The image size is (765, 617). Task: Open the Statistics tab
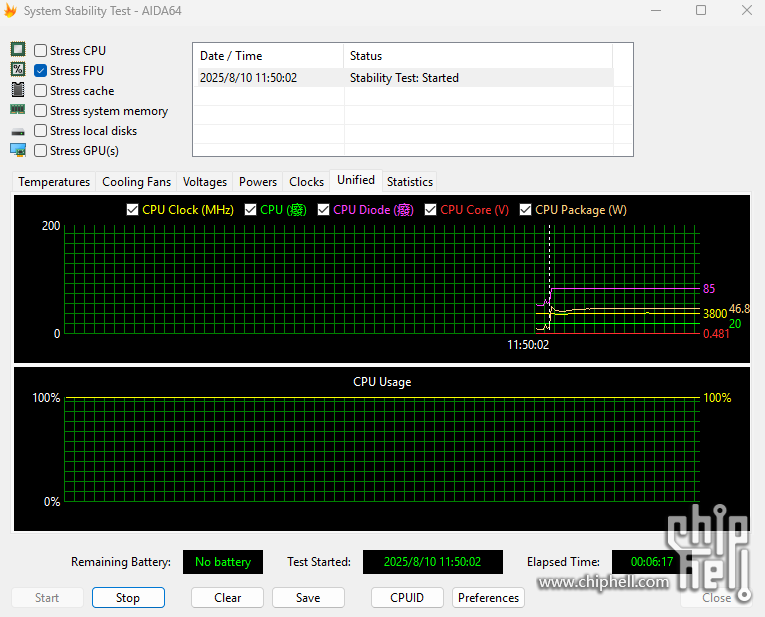(410, 182)
